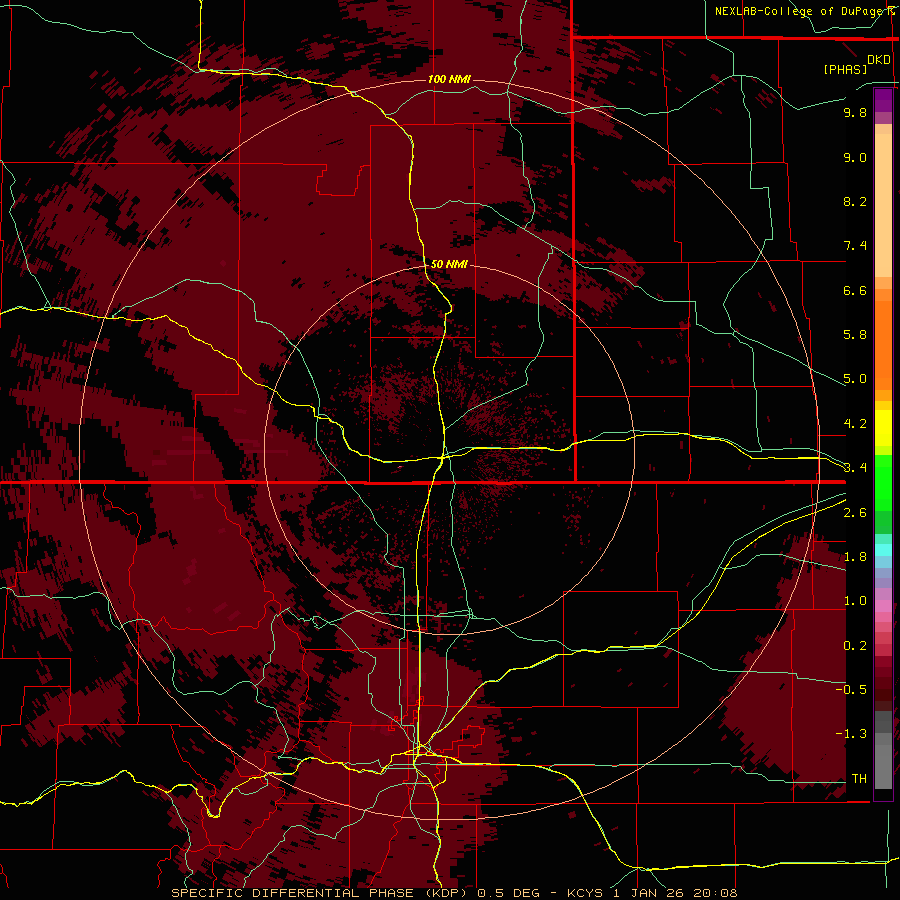The width and height of the screenshot is (900, 900).
Task: Click the 1.0 legend value
Action: 855,601
